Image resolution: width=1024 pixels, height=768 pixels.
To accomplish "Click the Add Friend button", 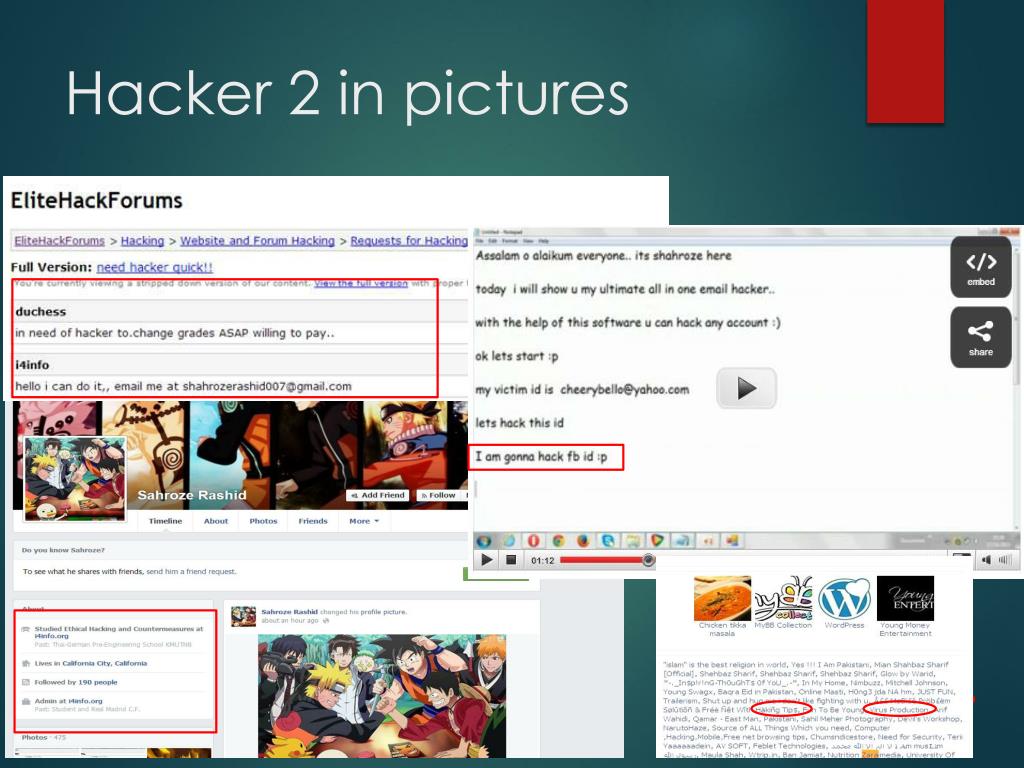I will tap(377, 495).
